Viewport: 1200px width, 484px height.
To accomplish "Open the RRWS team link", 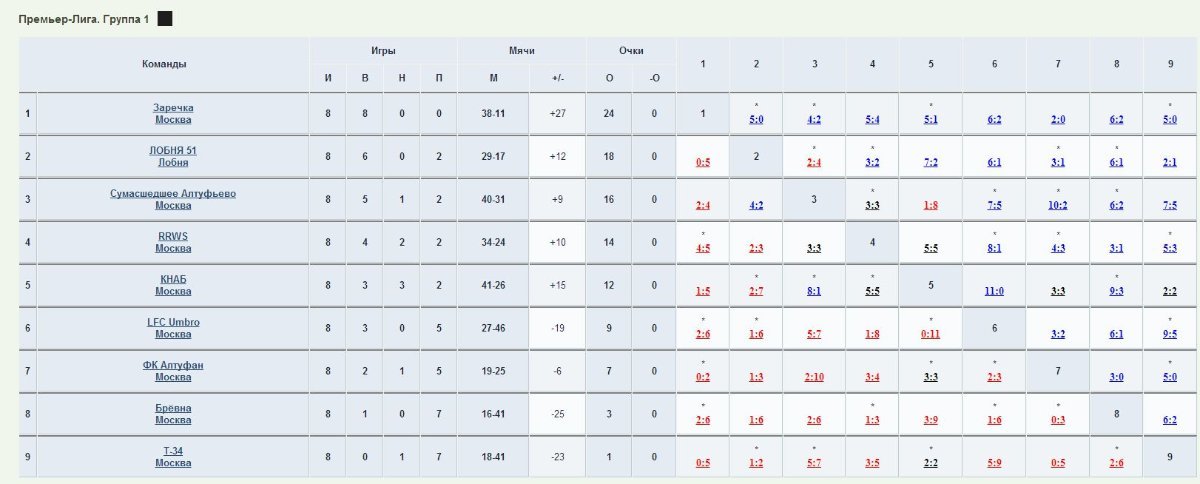I will click(x=173, y=236).
